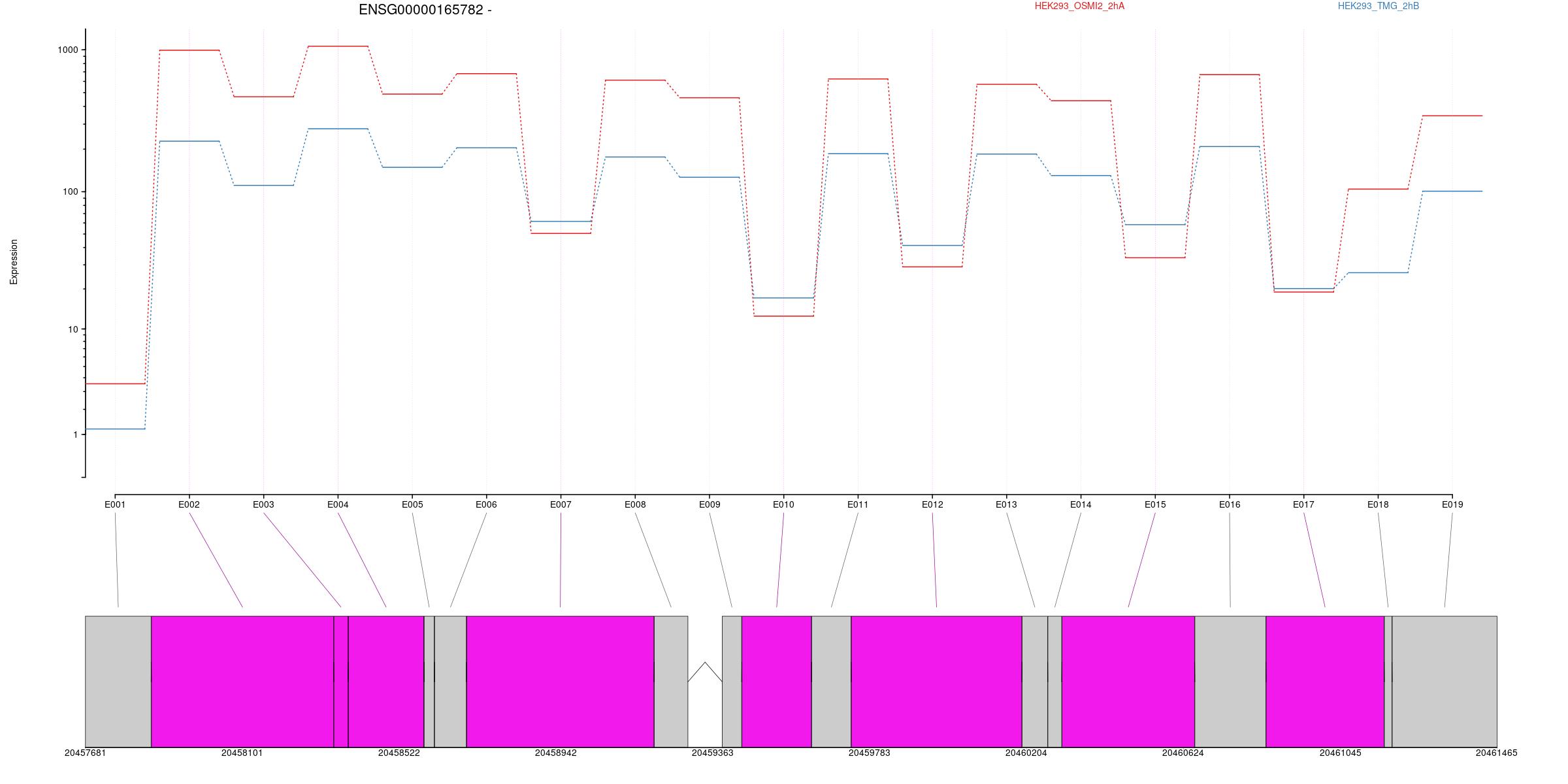
Task: Click the E003 exon label
Action: pyautogui.click(x=263, y=504)
